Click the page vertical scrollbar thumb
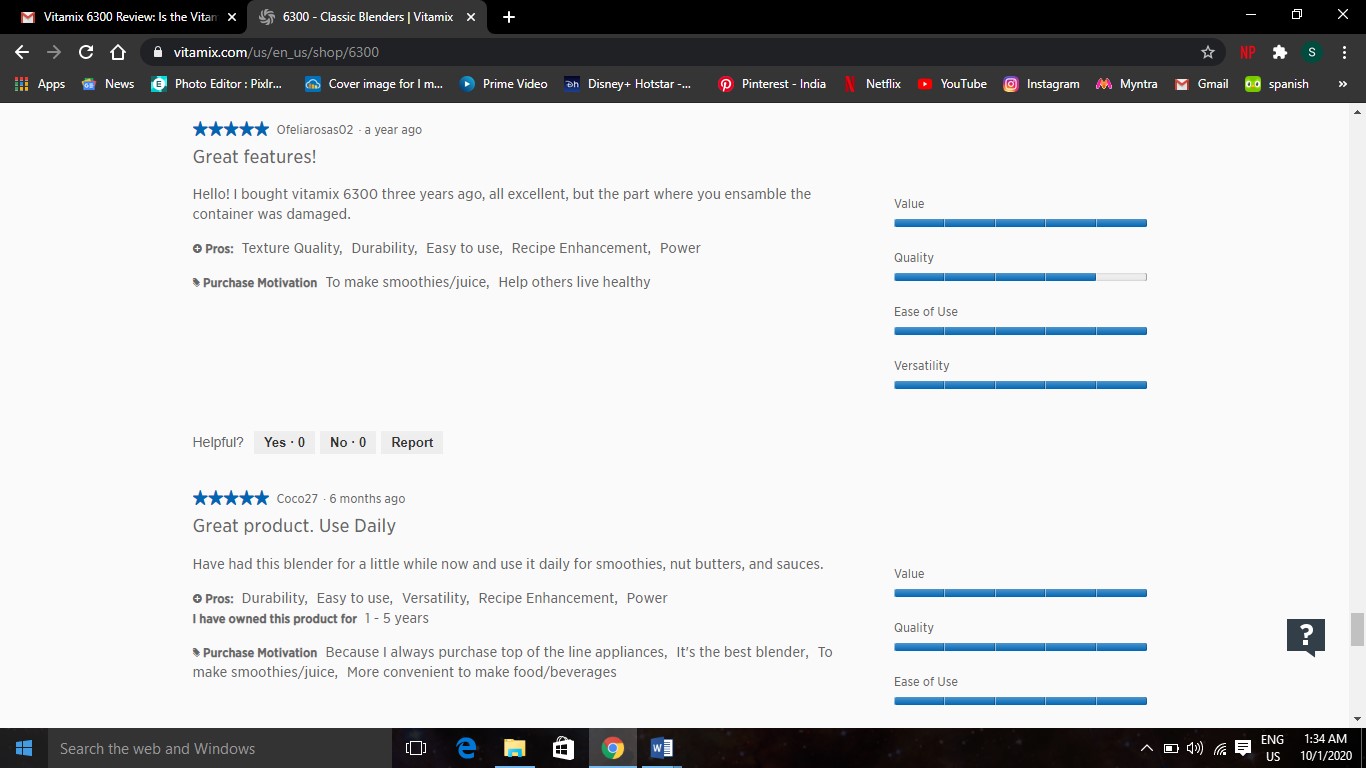The height and width of the screenshot is (768, 1366). pyautogui.click(x=1357, y=630)
